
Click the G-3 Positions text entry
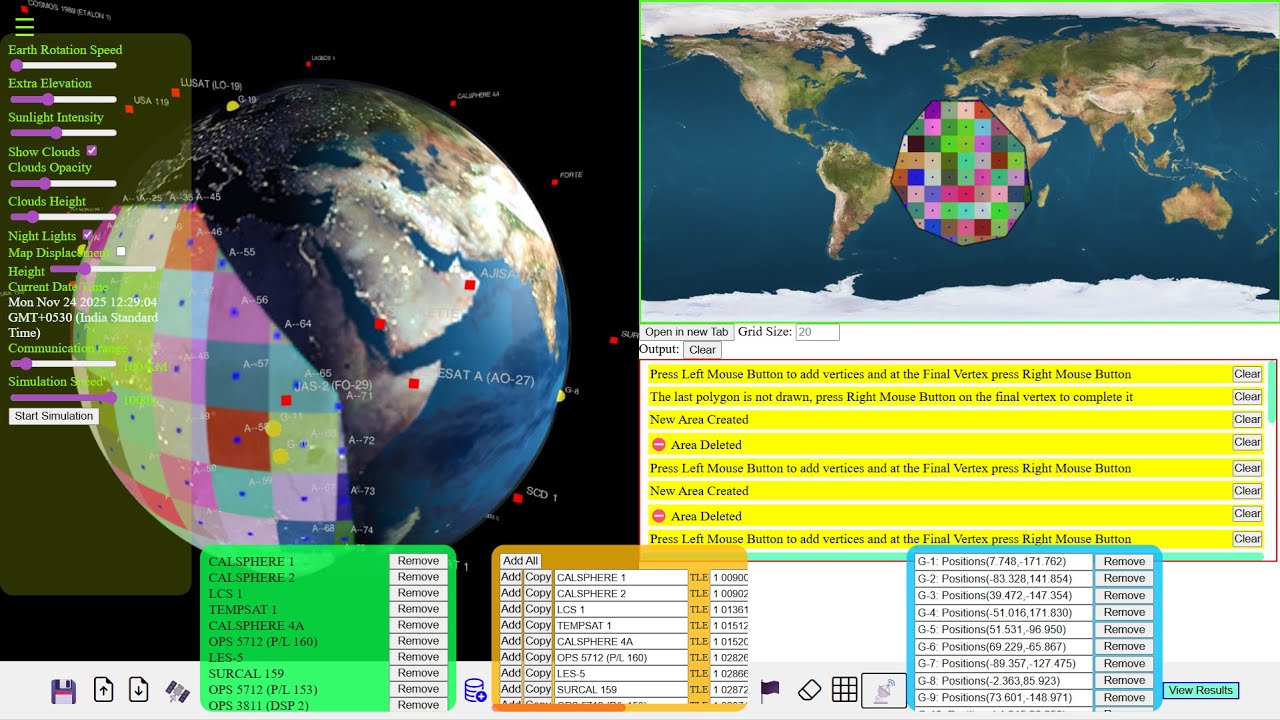[x=1004, y=596]
